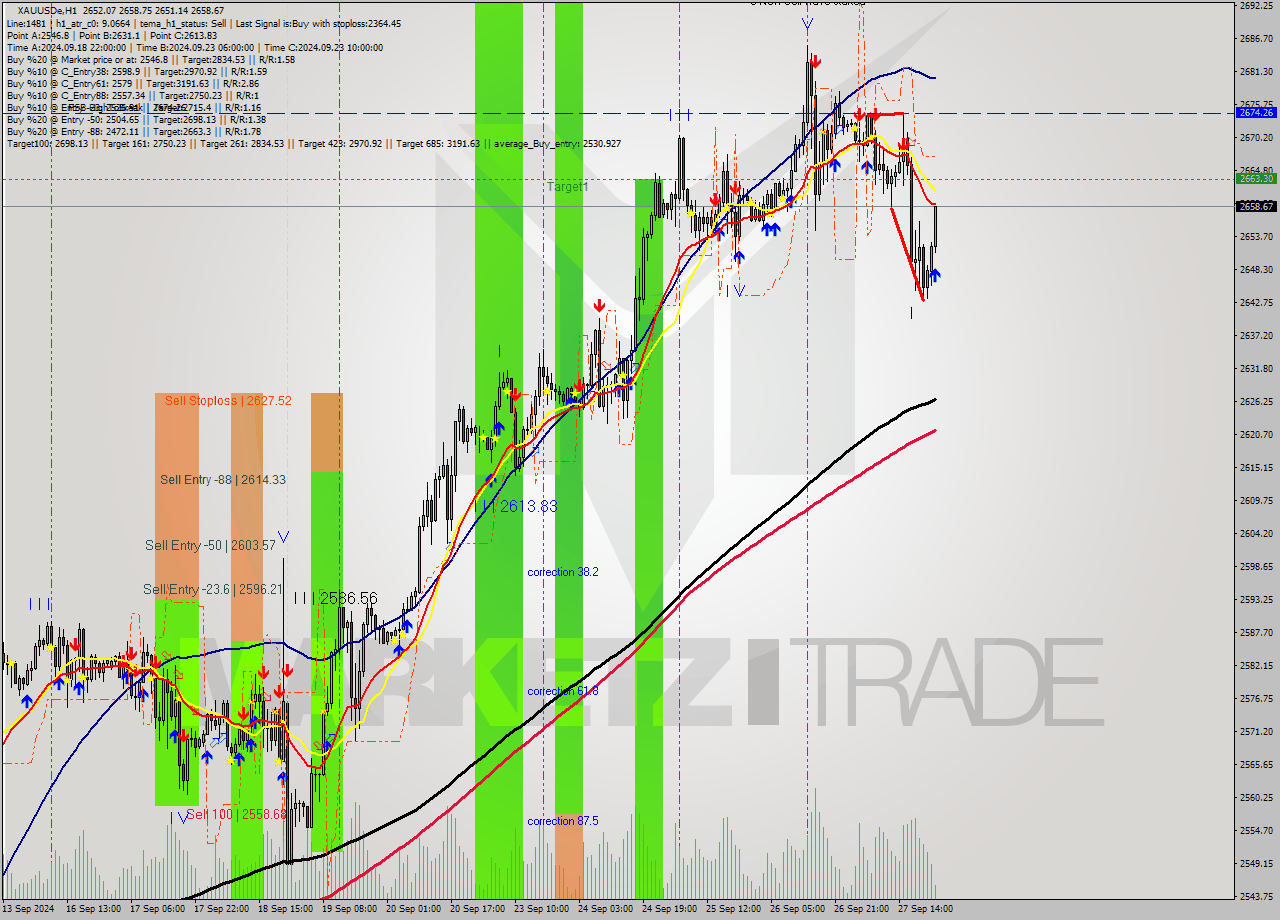
Task: Click the '18 Sep 15:00' time axis label
Action: [x=286, y=909]
